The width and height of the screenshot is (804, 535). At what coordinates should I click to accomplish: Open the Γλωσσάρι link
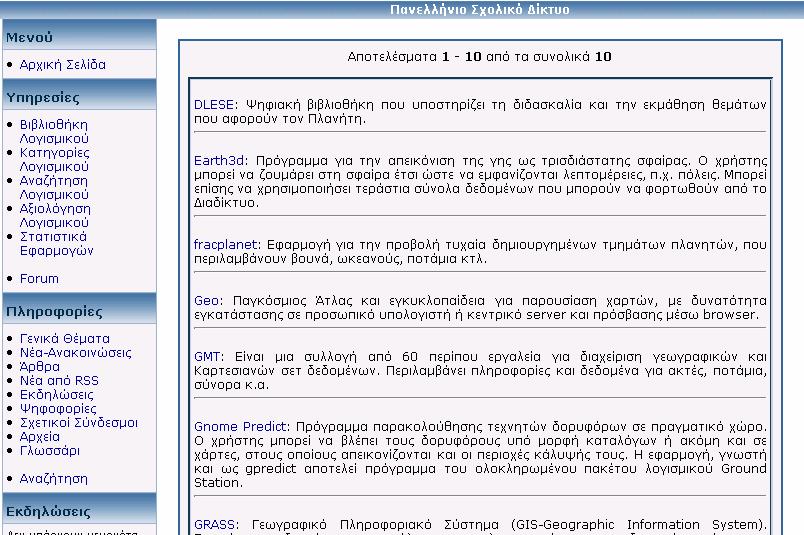[x=50, y=451]
